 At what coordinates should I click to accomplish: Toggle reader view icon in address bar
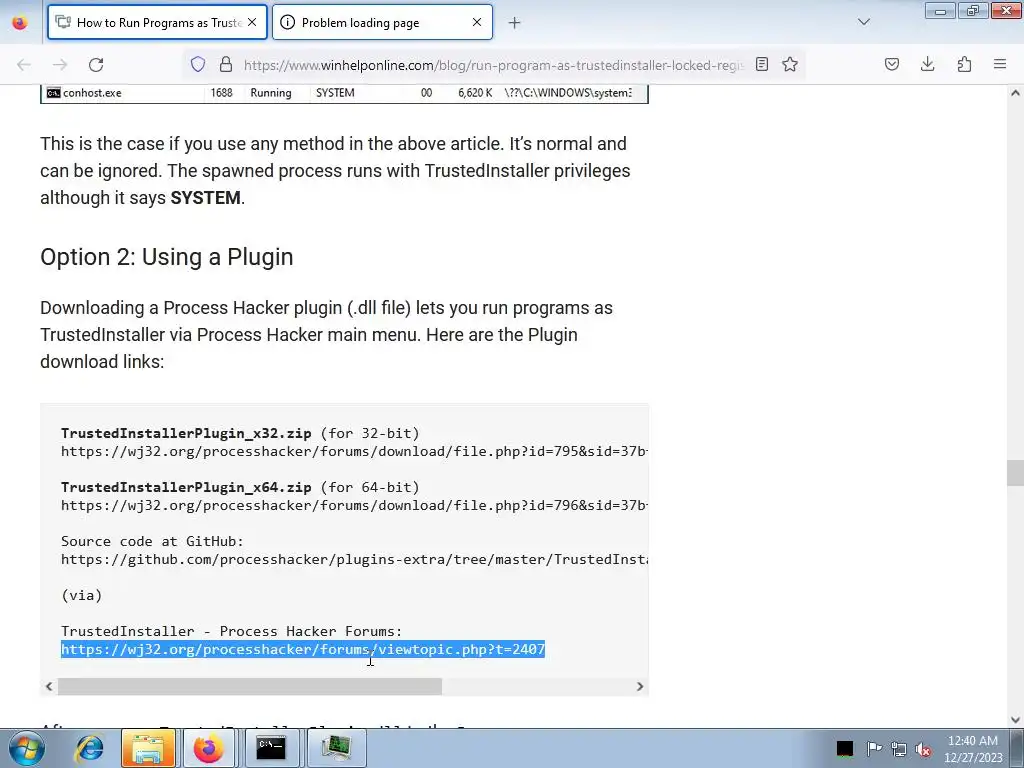coord(761,64)
